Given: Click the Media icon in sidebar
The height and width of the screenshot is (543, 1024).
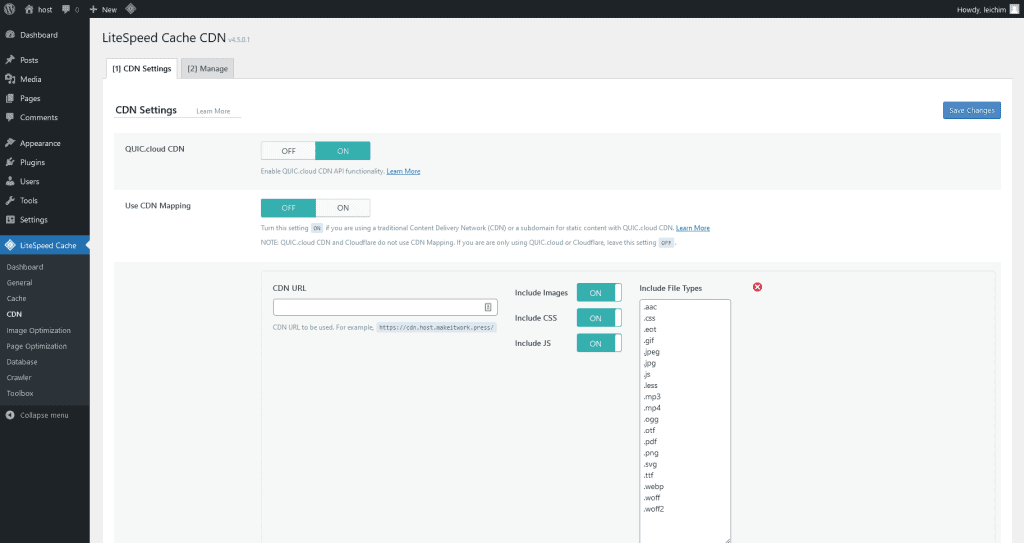Looking at the screenshot, I should [10, 79].
